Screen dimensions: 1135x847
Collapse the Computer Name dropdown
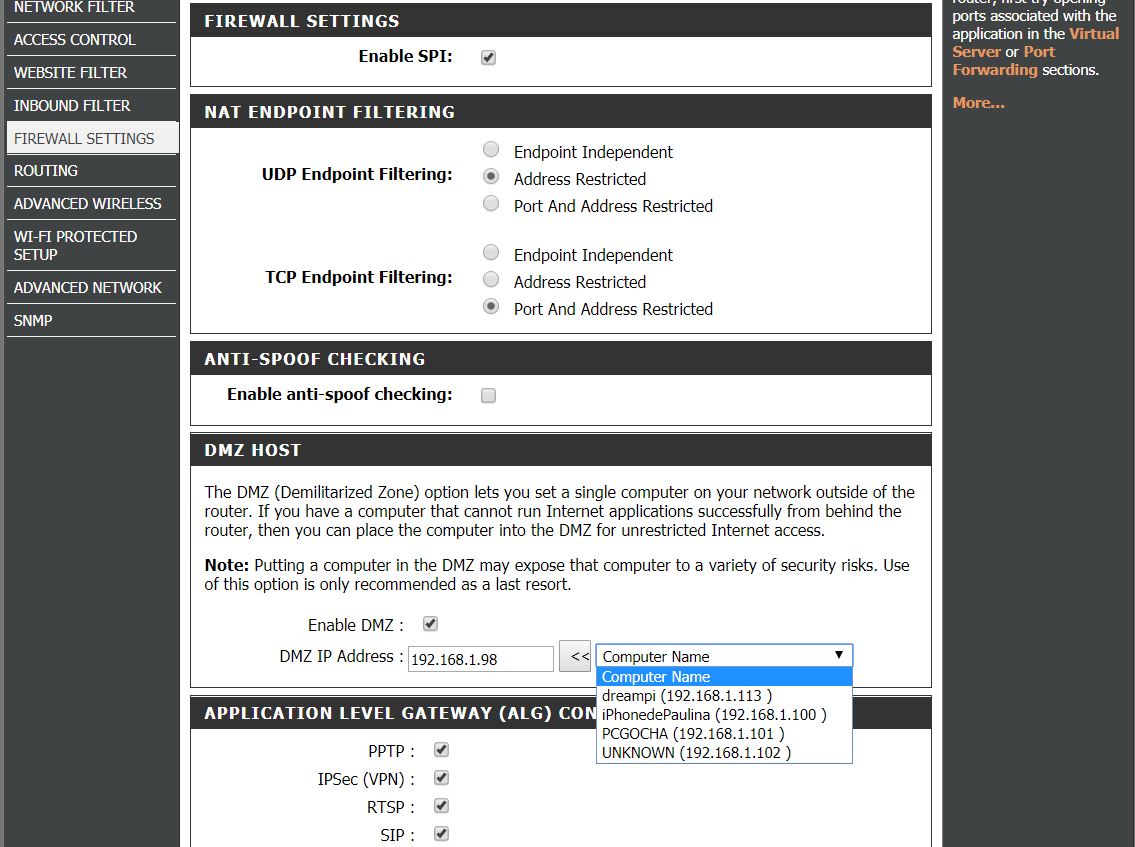tap(725, 656)
